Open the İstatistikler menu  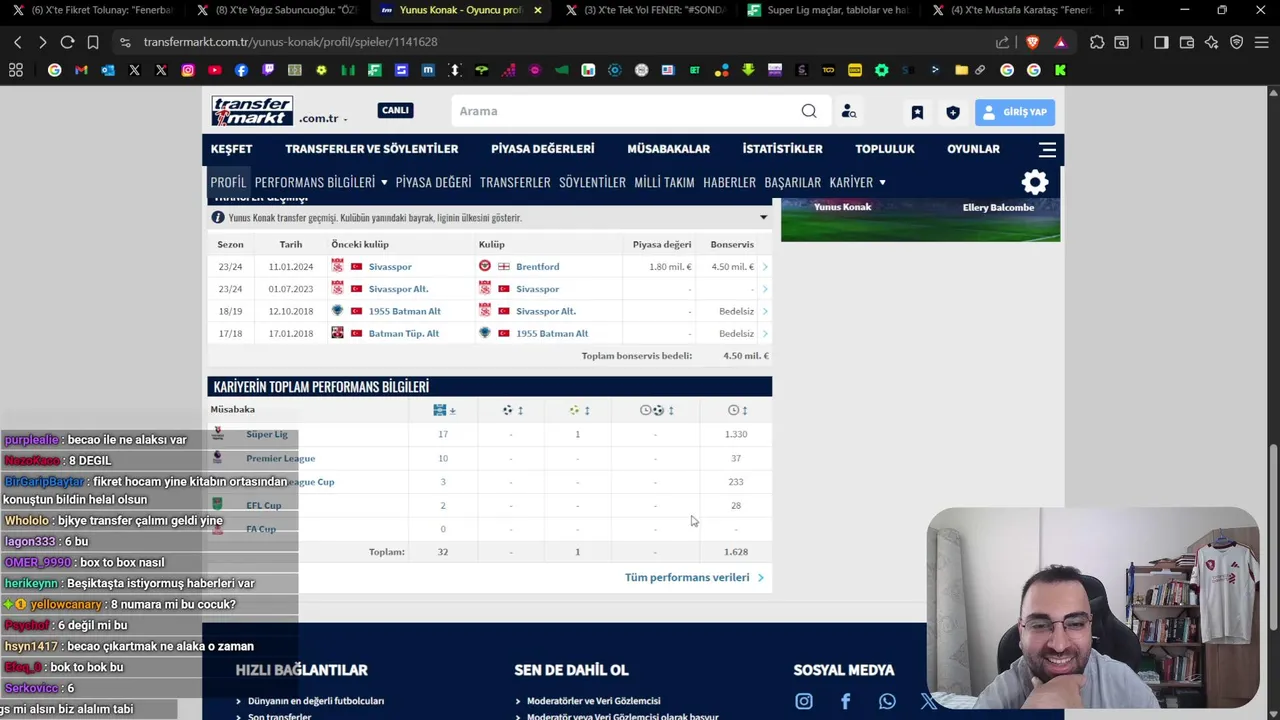(x=782, y=149)
